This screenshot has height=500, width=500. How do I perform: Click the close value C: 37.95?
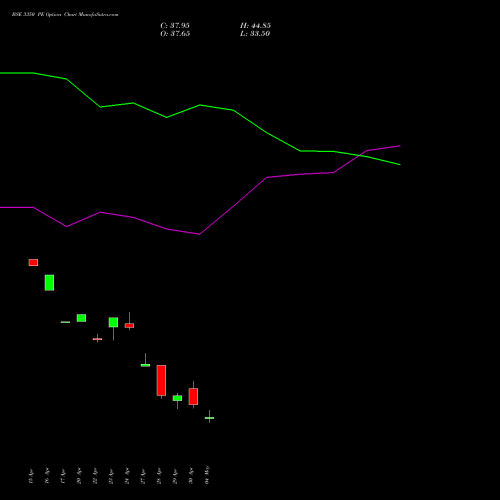click(x=175, y=26)
